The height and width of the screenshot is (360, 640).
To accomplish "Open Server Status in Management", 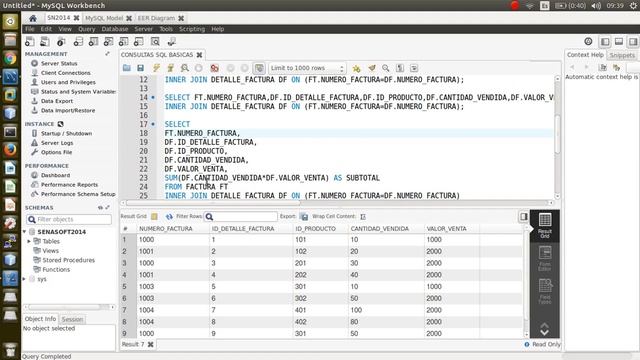I will [x=59, y=64].
